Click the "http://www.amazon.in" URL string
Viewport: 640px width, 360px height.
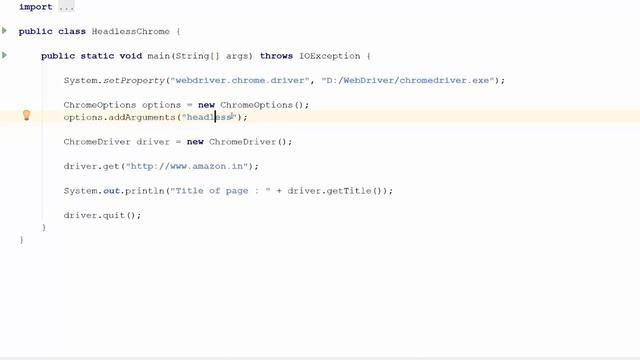tap(187, 166)
